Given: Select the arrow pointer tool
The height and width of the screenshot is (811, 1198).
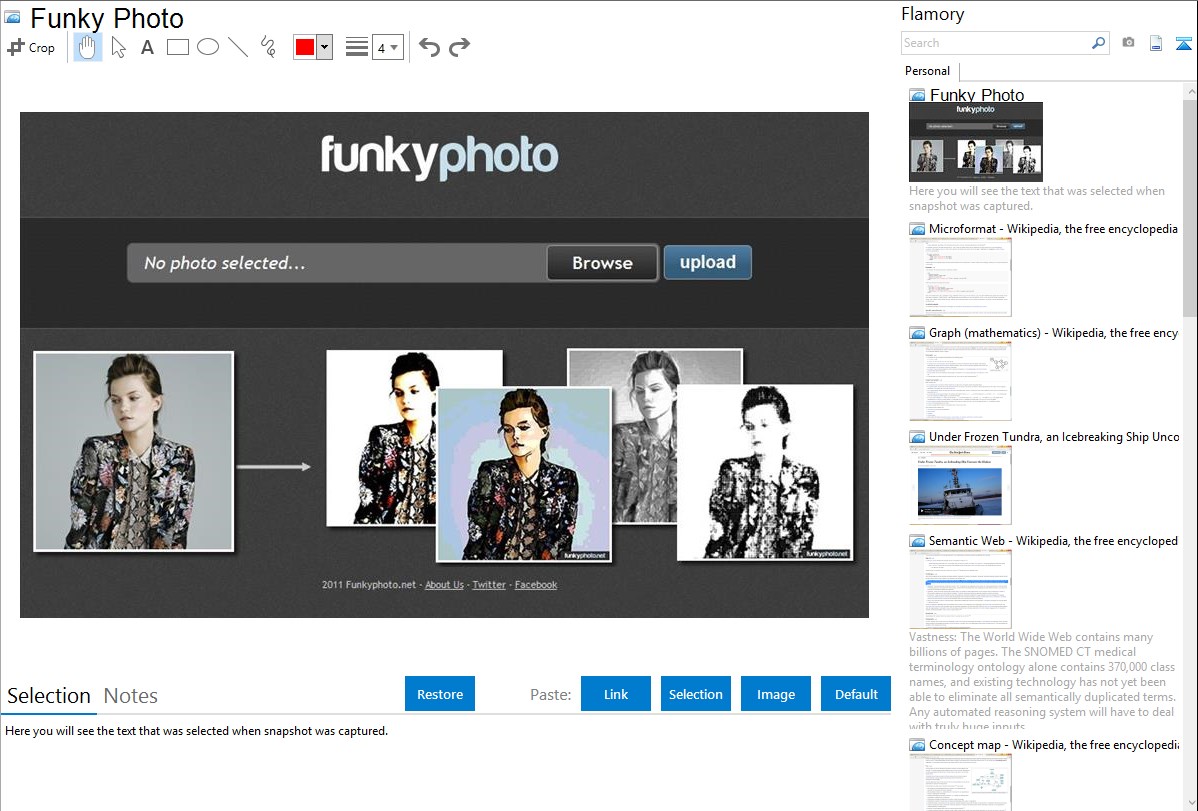Looking at the screenshot, I should coord(118,47).
